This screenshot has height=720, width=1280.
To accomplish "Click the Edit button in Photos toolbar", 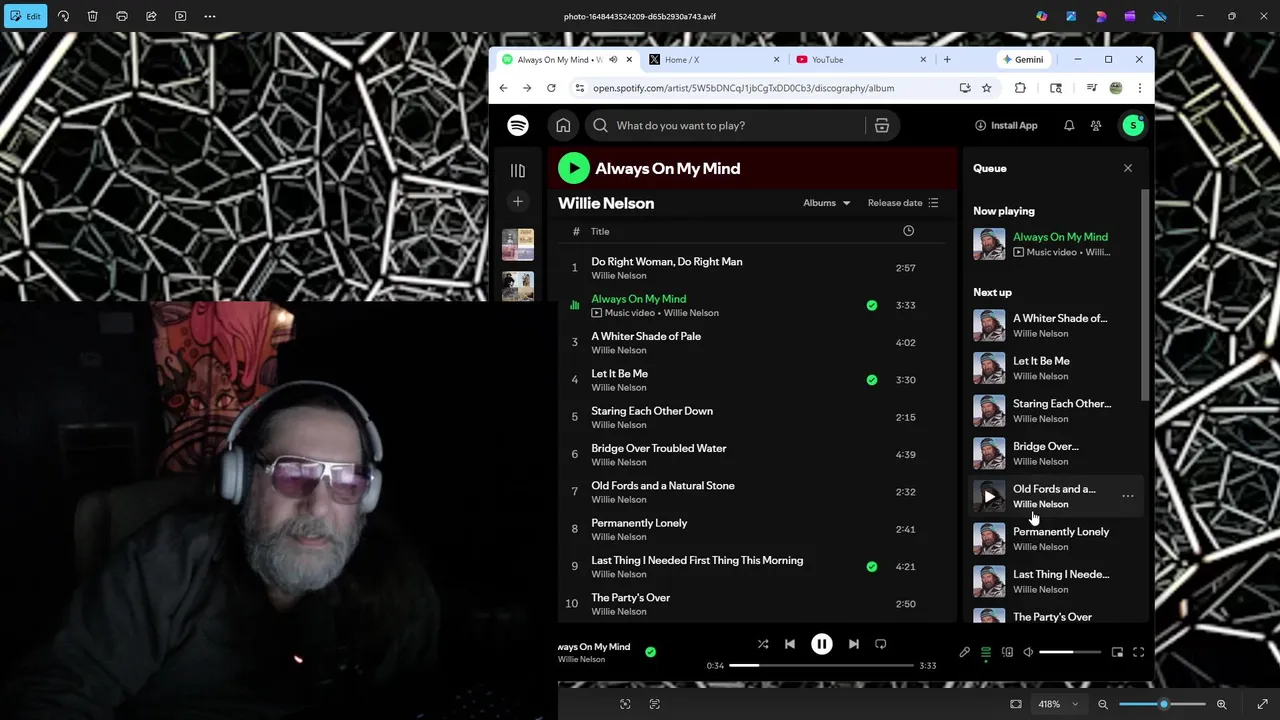I will click(26, 16).
